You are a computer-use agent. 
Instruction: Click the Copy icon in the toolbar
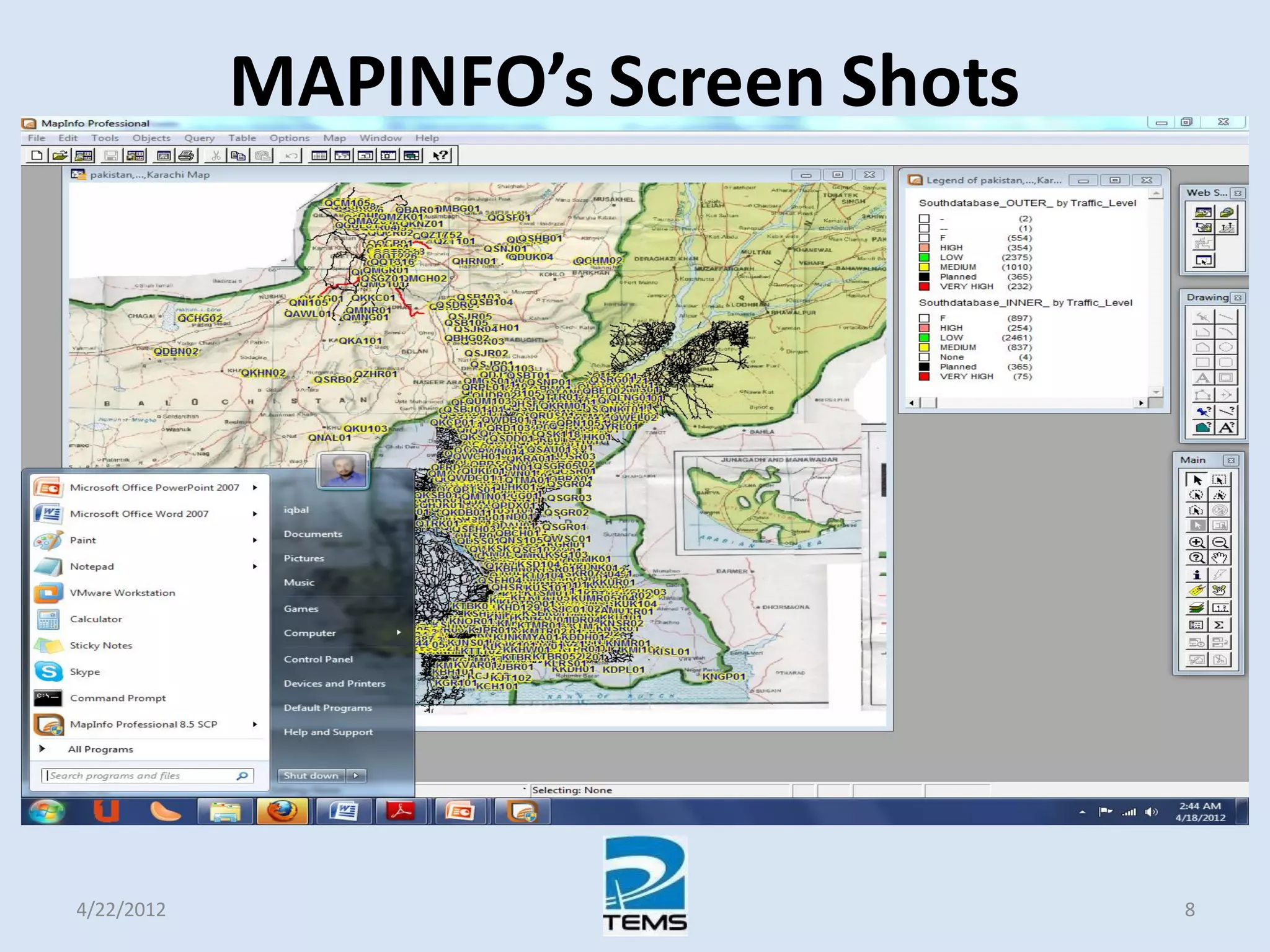pyautogui.click(x=238, y=156)
